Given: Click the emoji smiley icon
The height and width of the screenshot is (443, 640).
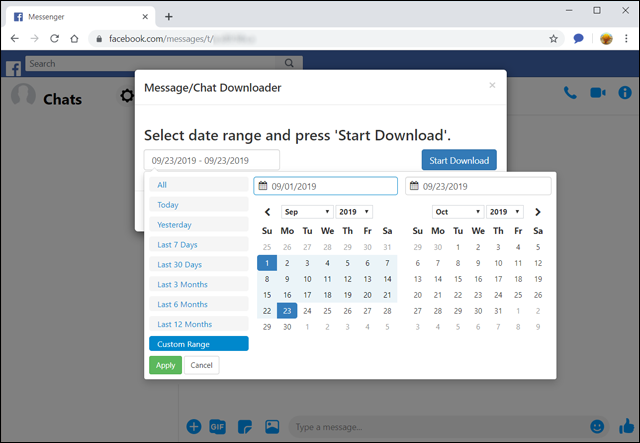Looking at the screenshot, I should 598,426.
